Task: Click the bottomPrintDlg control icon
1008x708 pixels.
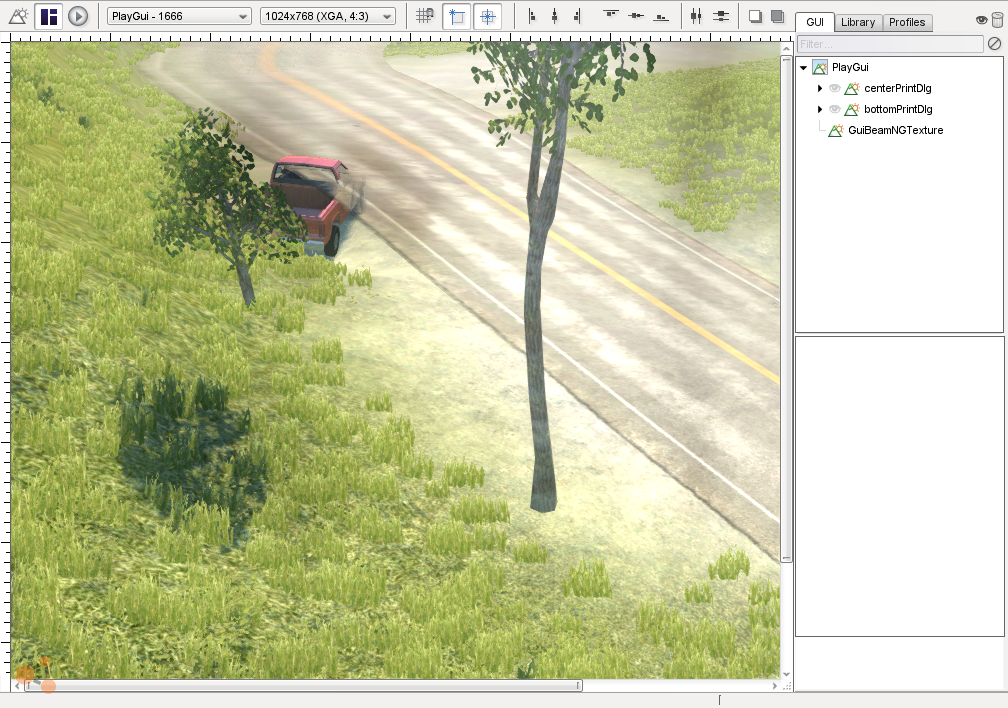Action: [852, 109]
